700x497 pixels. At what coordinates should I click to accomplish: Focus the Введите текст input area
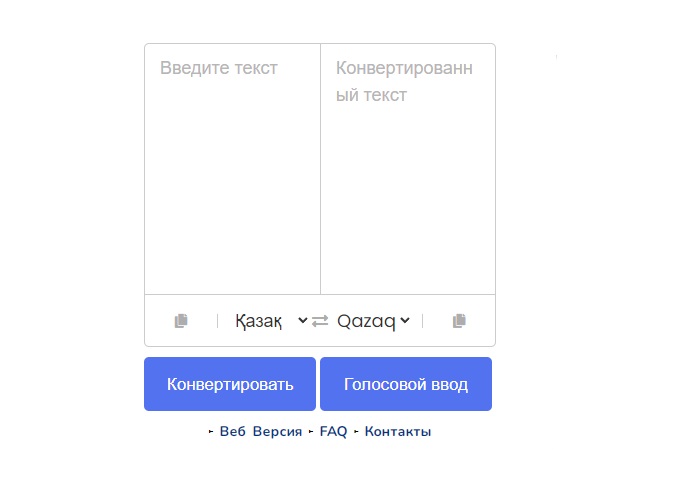233,169
